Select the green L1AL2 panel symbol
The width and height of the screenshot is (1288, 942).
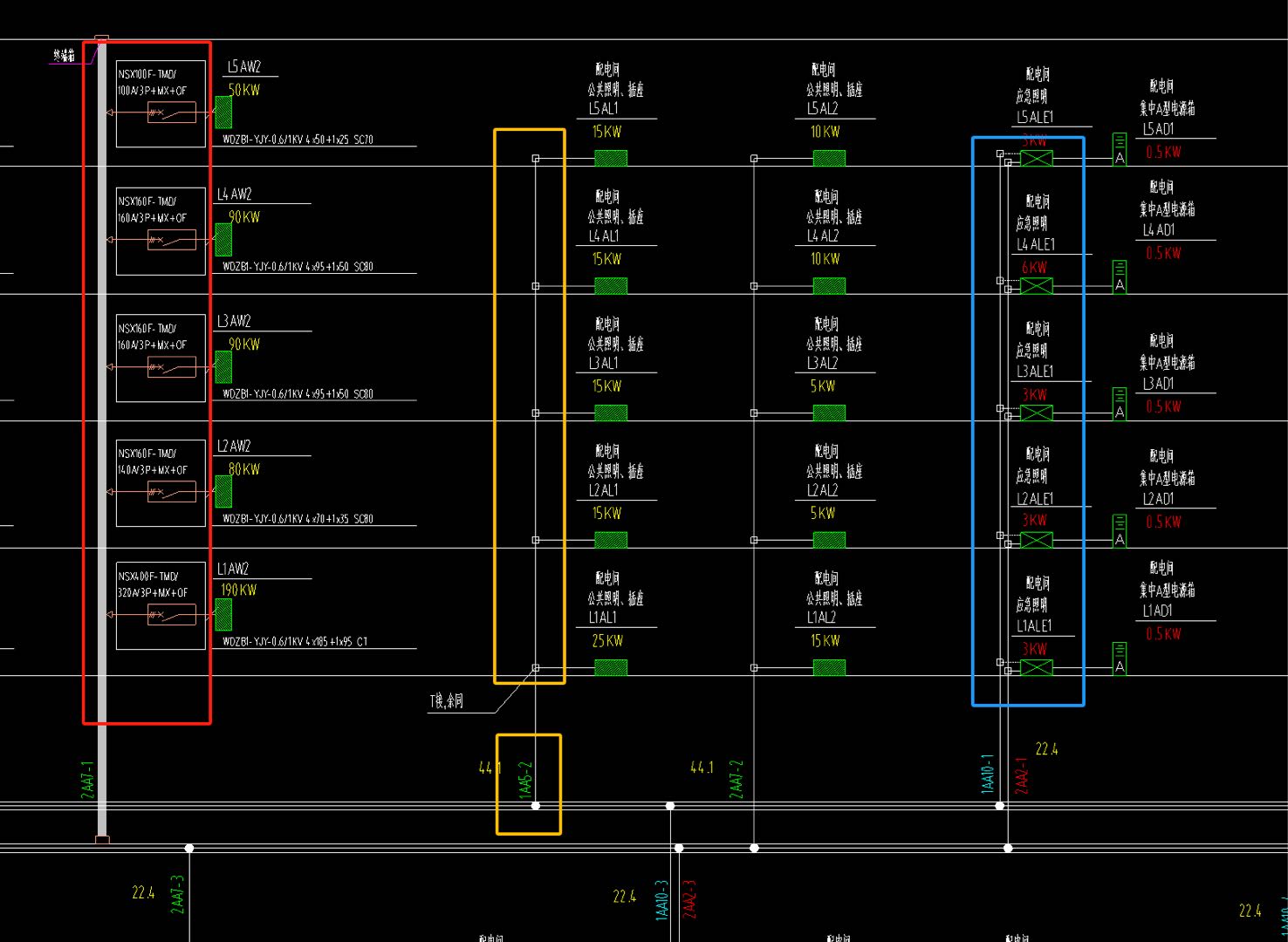click(829, 667)
